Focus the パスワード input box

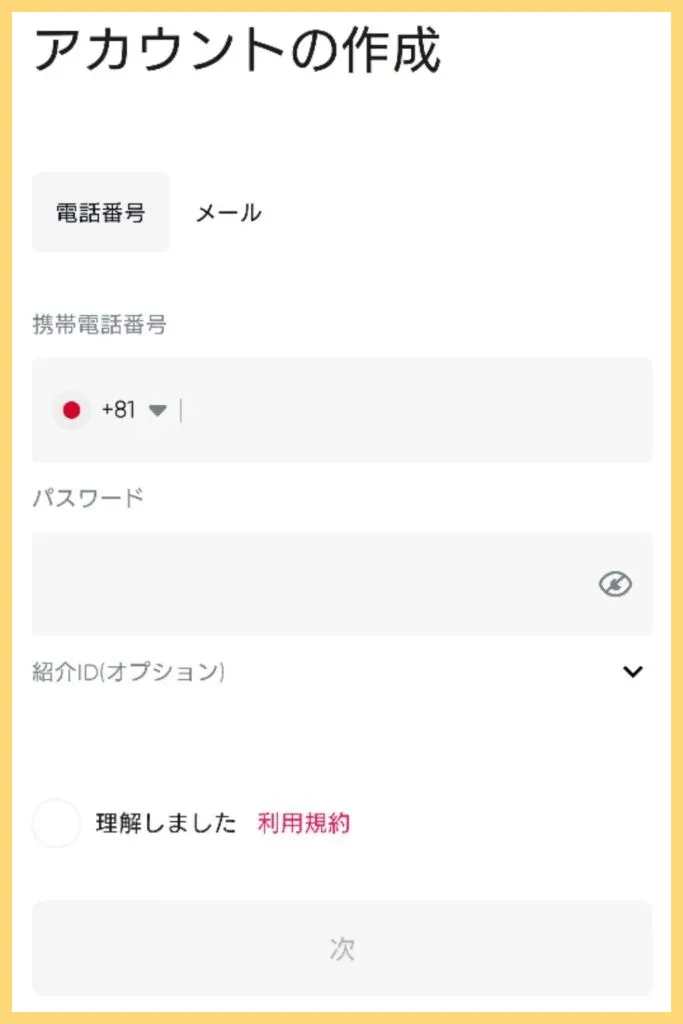310,584
